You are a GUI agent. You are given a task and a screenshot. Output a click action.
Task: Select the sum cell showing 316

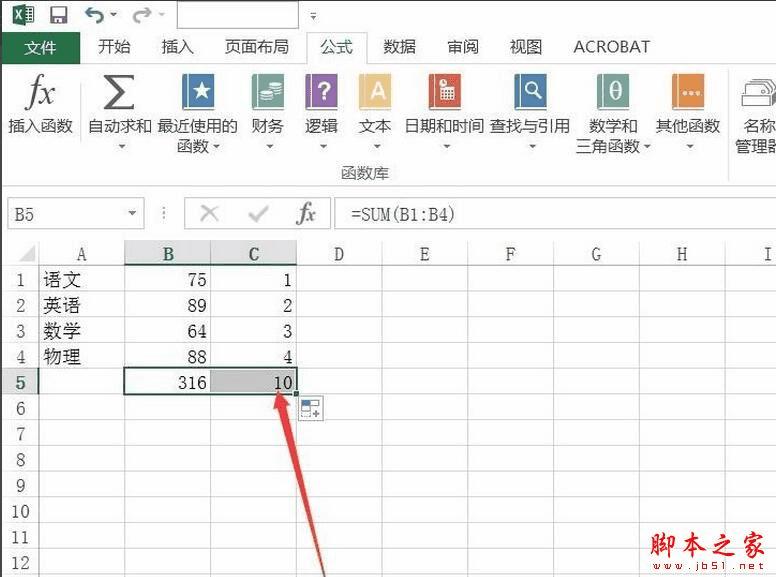[x=168, y=382]
